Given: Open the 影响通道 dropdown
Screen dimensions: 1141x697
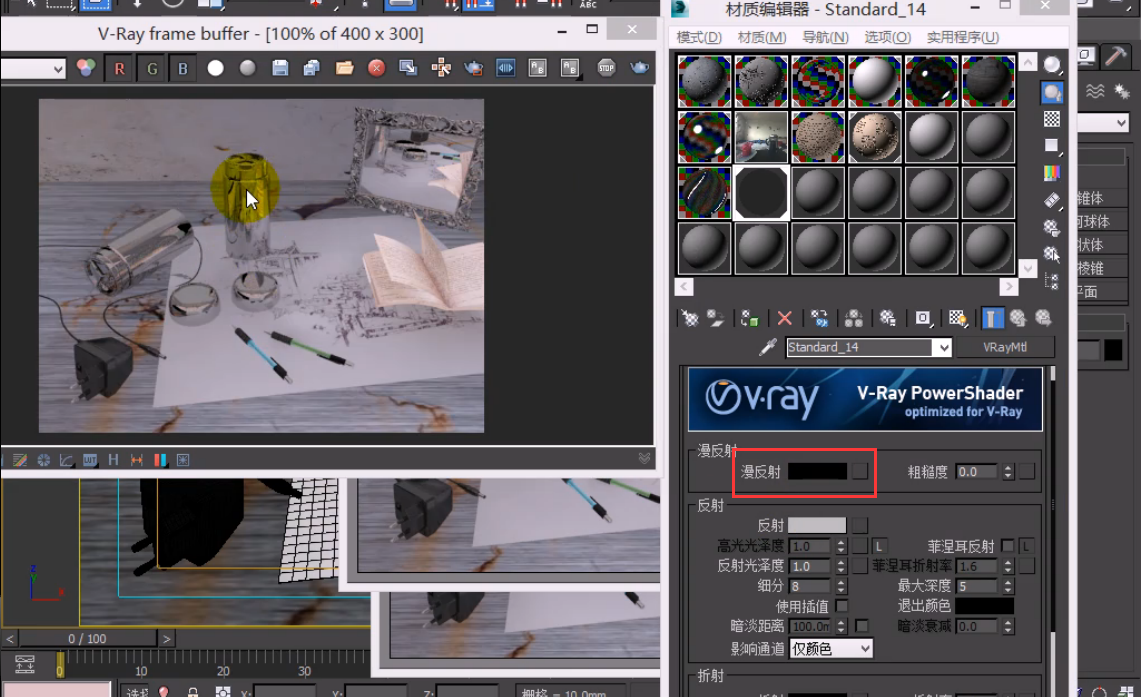Looking at the screenshot, I should (x=831, y=649).
